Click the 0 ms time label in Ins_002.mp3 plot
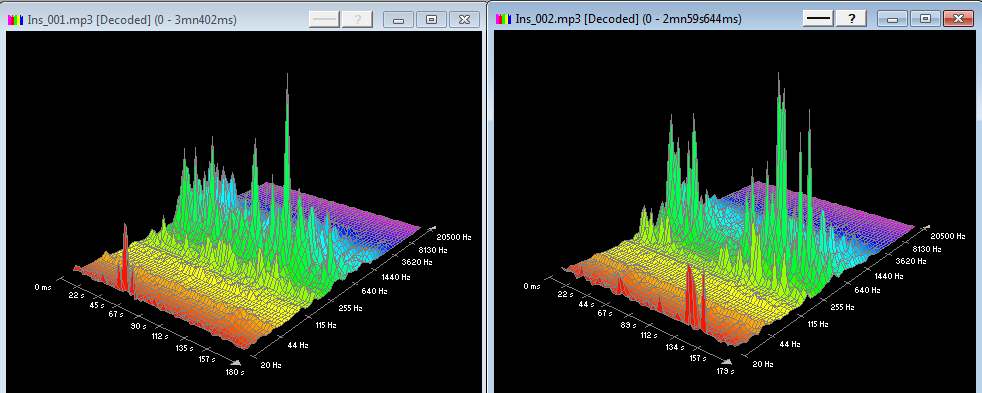This screenshot has height=393, width=982. point(531,286)
